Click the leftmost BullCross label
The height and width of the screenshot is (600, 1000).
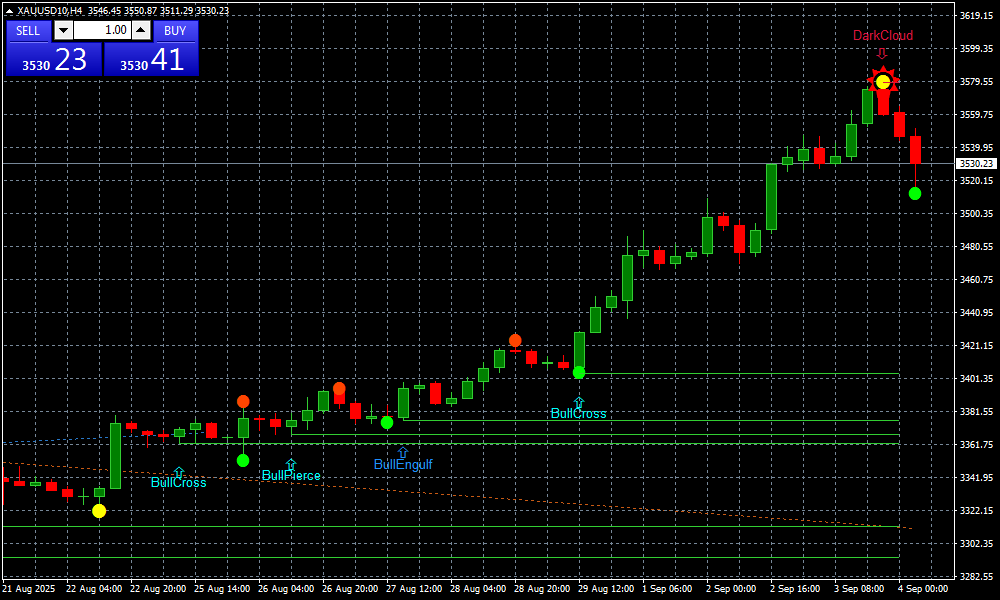(178, 483)
